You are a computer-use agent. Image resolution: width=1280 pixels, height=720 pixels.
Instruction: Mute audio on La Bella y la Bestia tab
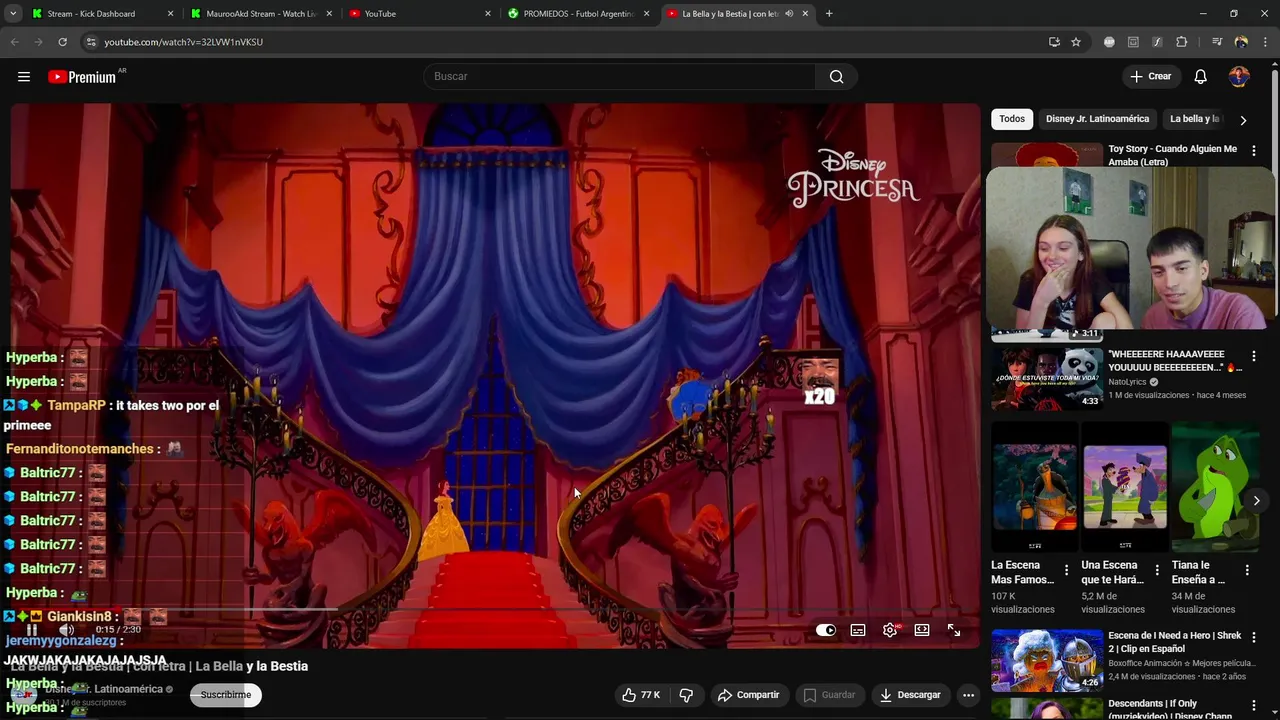789,14
